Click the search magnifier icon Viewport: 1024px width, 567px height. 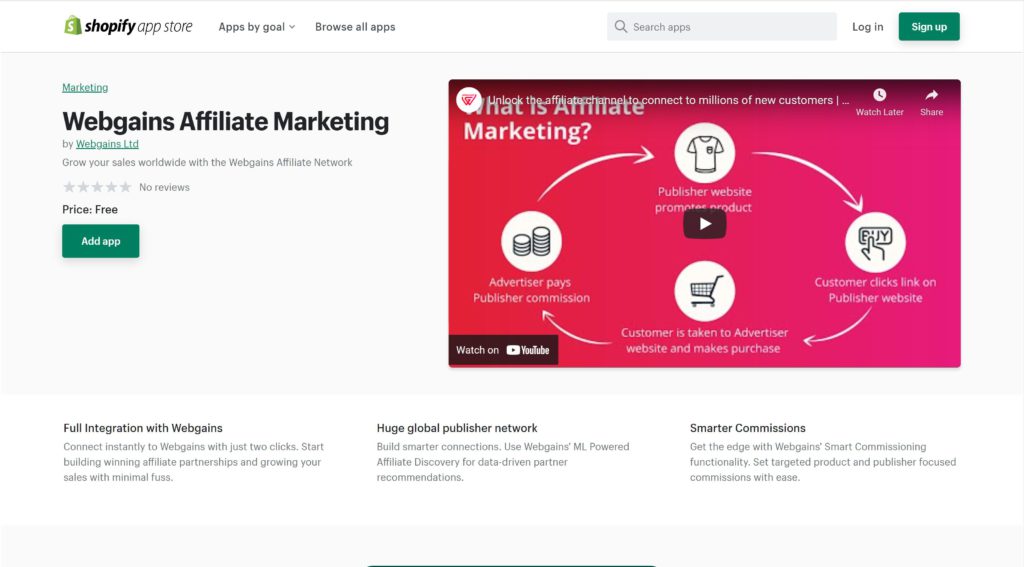click(x=620, y=27)
